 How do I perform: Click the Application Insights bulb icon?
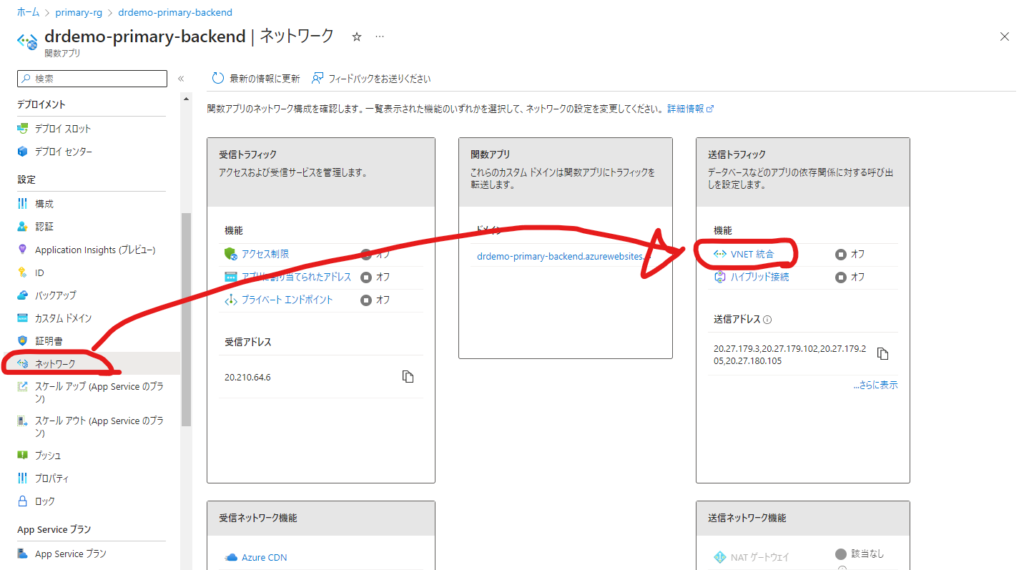coord(23,249)
